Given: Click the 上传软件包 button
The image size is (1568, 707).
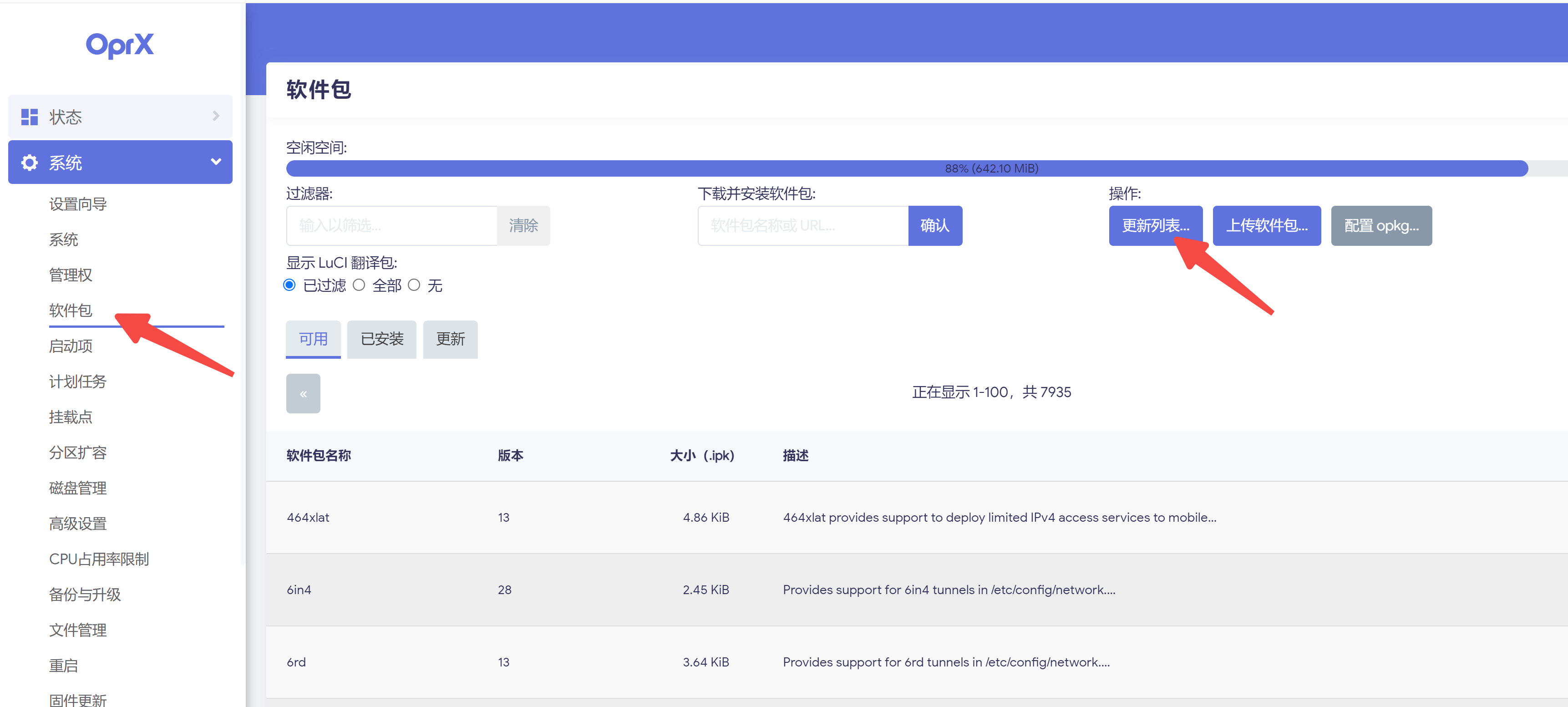Looking at the screenshot, I should [x=1266, y=226].
